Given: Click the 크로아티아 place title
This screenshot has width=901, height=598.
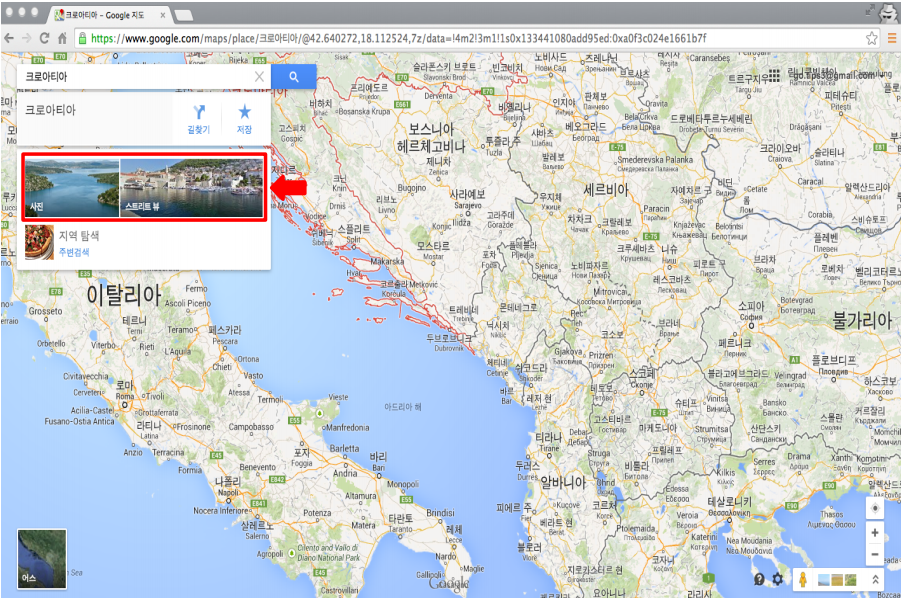Looking at the screenshot, I should coord(51,110).
